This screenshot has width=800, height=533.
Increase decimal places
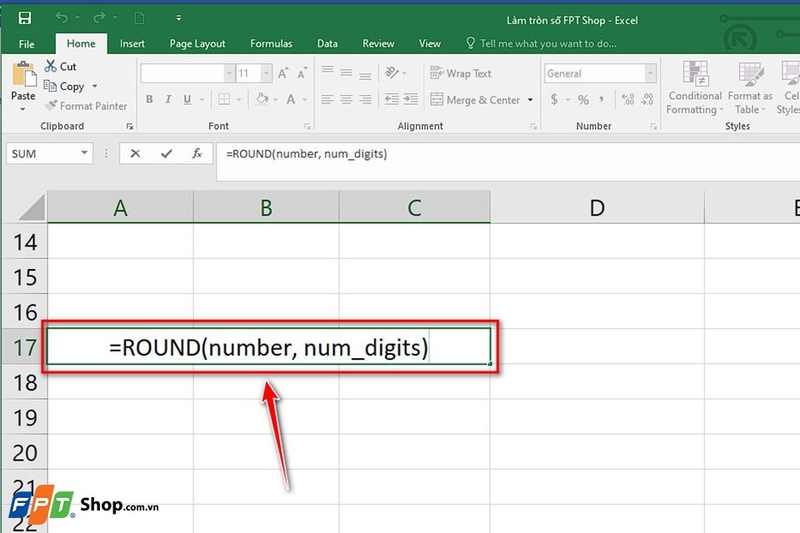click(628, 99)
